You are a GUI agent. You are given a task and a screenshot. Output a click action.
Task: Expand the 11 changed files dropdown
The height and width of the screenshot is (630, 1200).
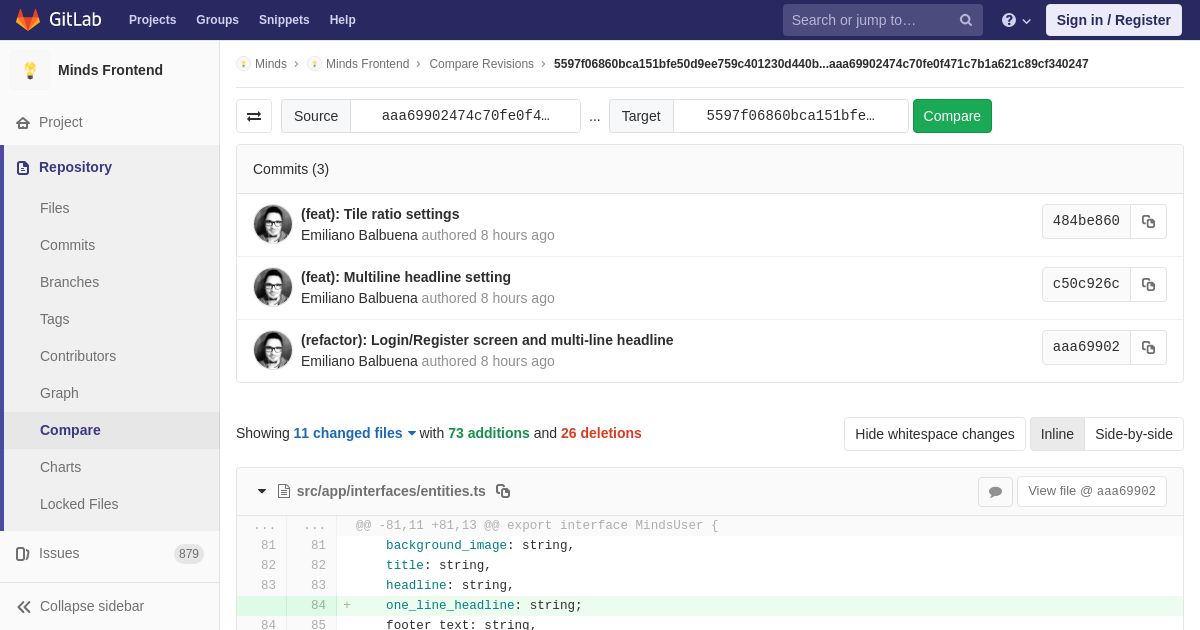(354, 433)
